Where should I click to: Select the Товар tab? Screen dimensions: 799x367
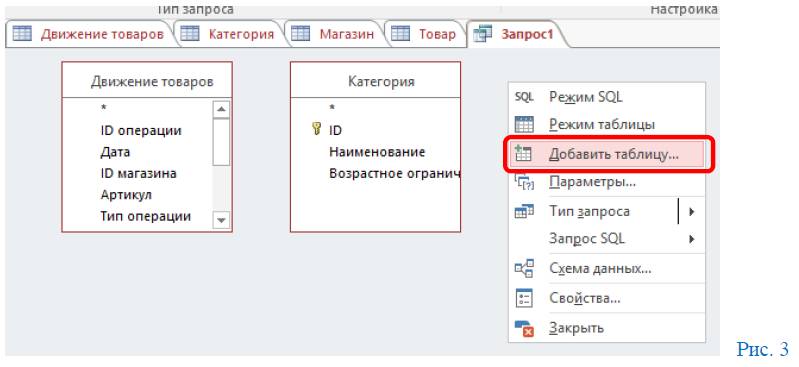(424, 34)
